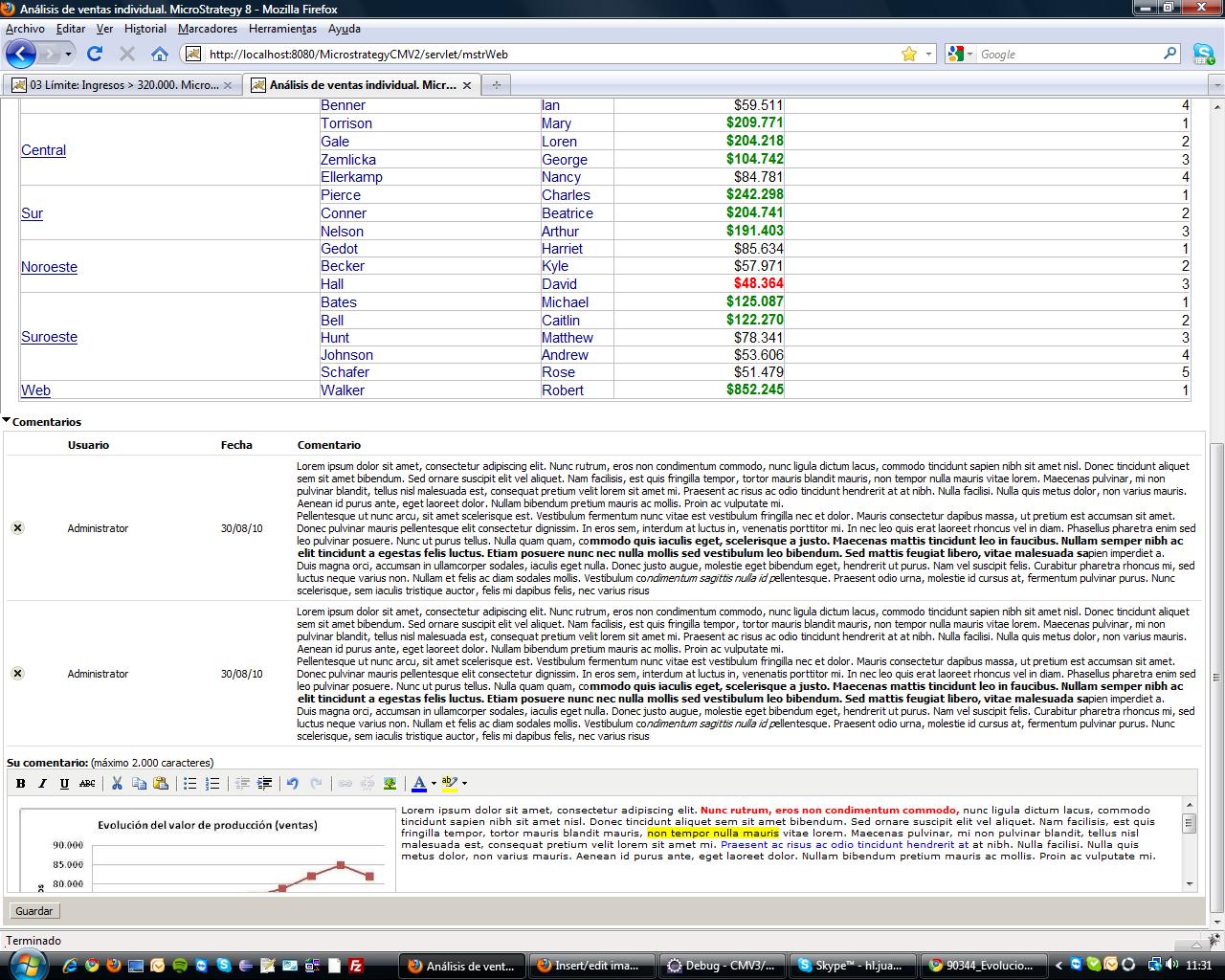
Task: Collapse the Comentarios section
Action: pos(7,421)
